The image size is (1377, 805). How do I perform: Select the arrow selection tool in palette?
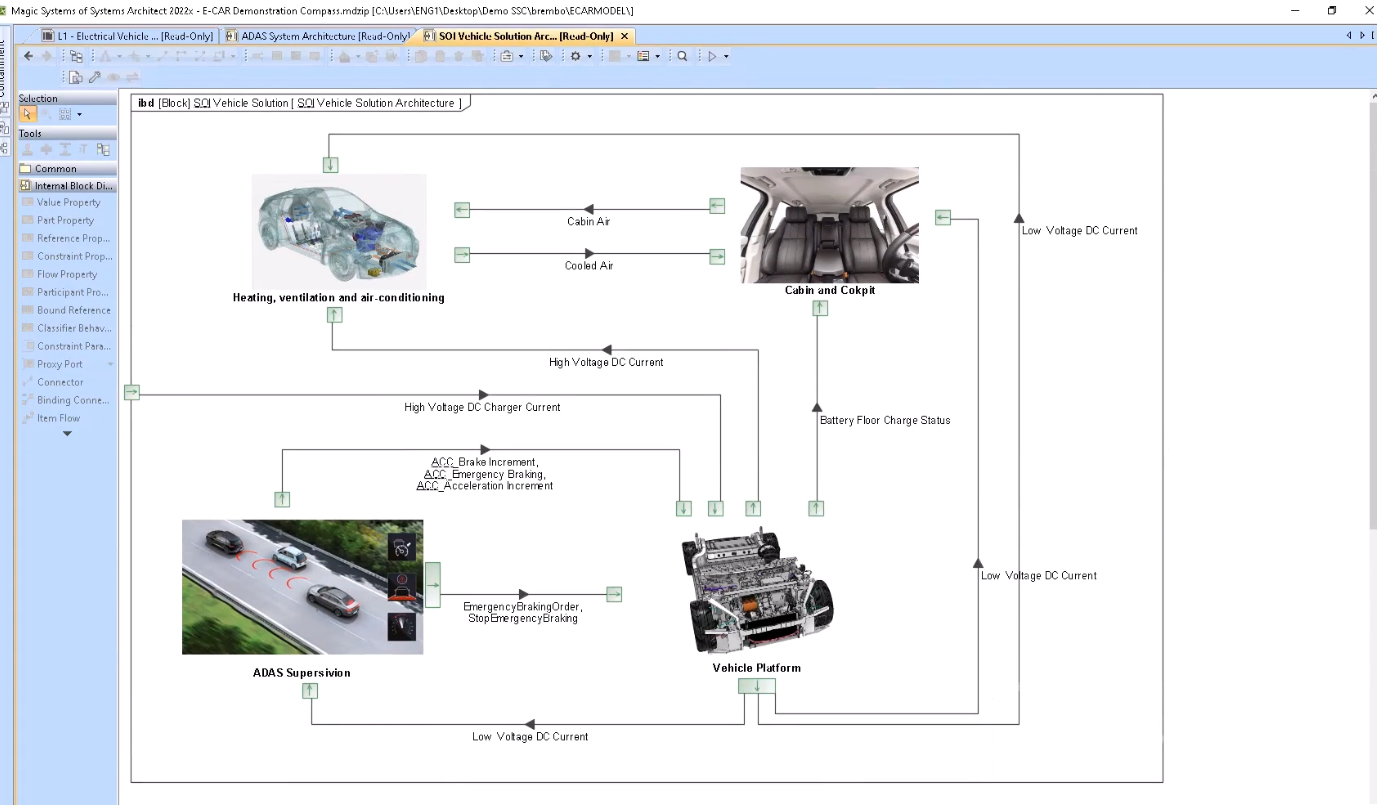(x=27, y=114)
